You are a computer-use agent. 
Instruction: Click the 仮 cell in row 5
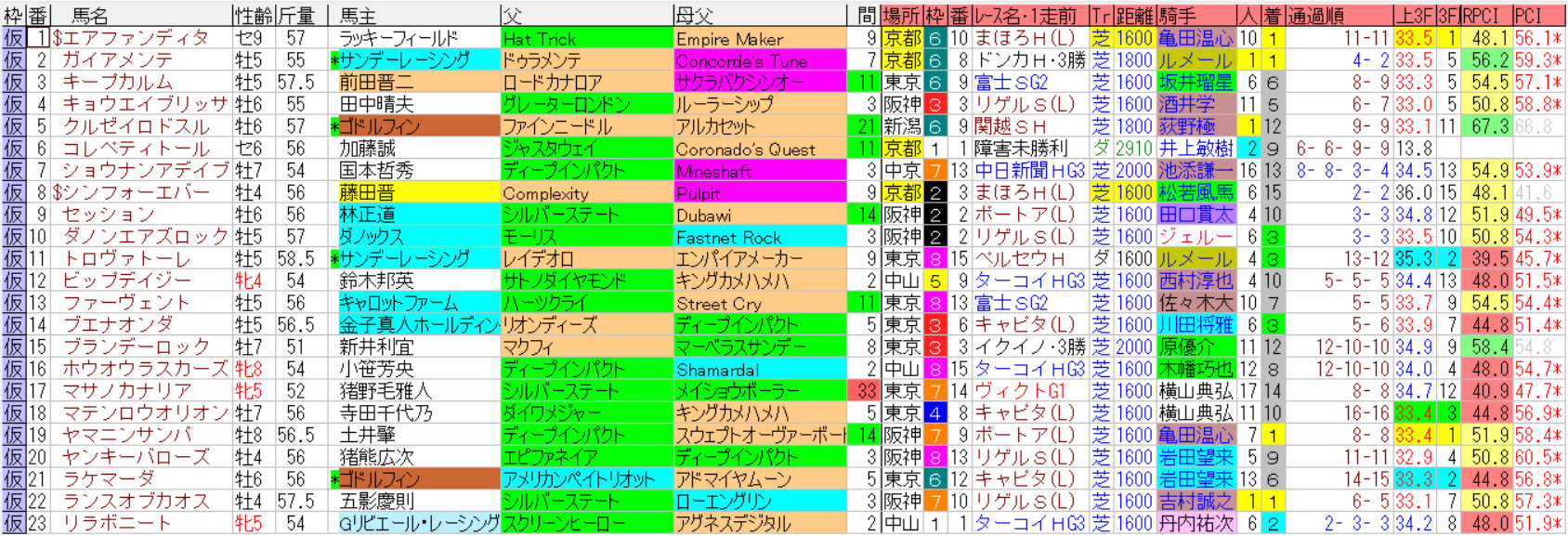(x=13, y=126)
